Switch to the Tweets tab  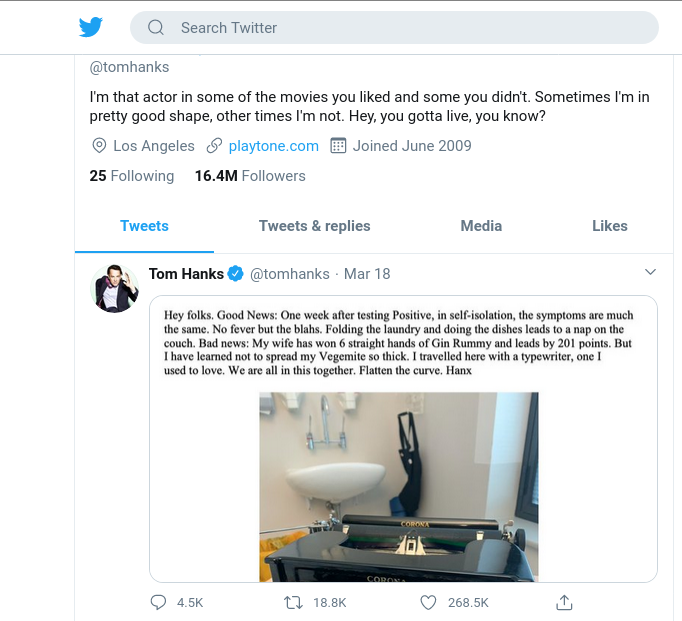(144, 226)
